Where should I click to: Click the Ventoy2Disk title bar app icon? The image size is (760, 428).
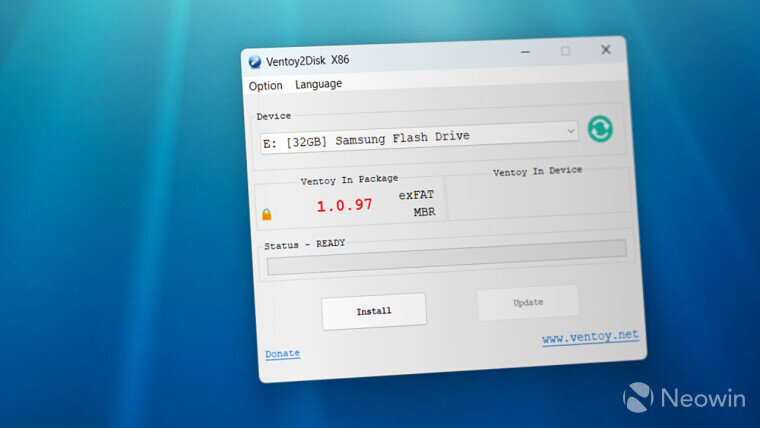255,62
